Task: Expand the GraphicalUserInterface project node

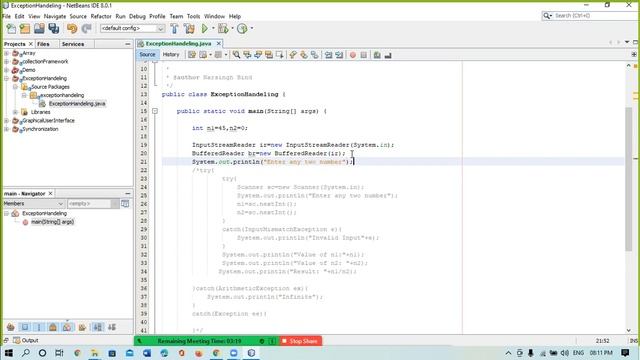Action: point(7,120)
